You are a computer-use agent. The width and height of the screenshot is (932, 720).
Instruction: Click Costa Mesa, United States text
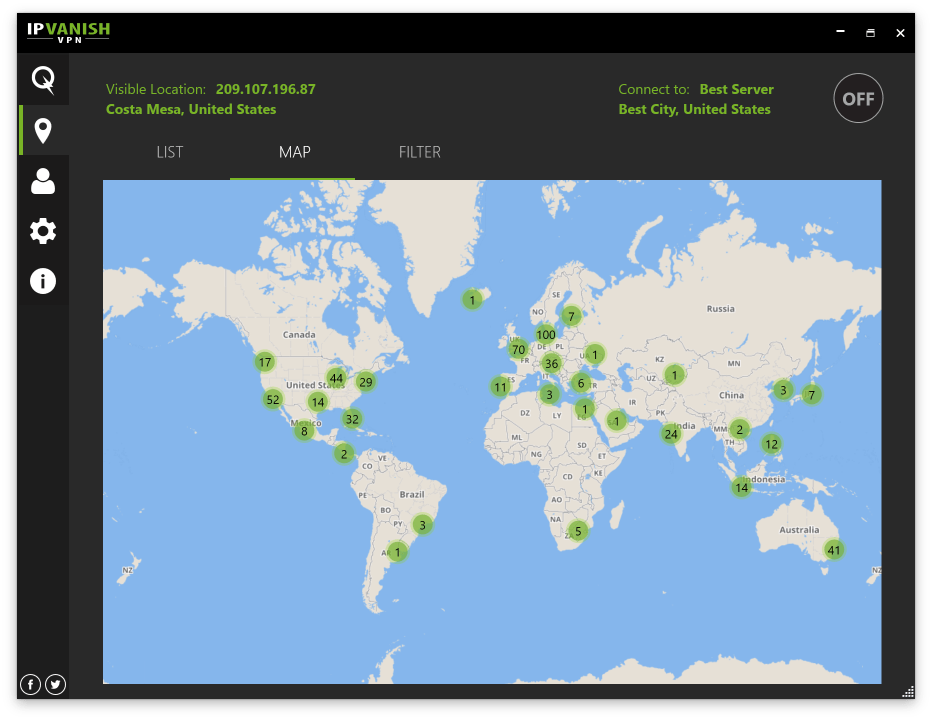(191, 109)
